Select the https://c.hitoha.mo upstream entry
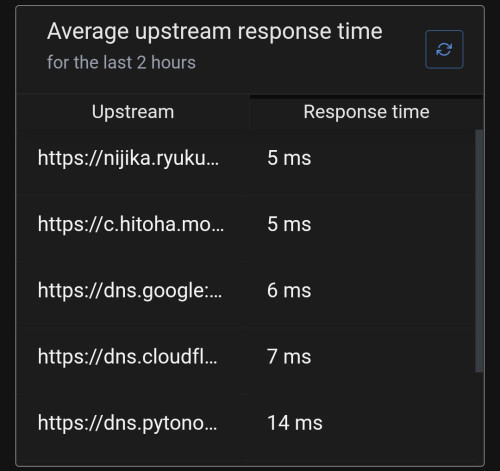The height and width of the screenshot is (471, 500). click(x=131, y=224)
